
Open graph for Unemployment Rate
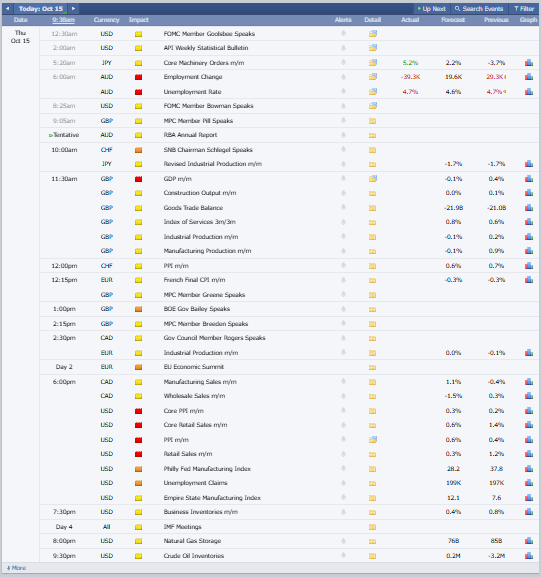529,92
